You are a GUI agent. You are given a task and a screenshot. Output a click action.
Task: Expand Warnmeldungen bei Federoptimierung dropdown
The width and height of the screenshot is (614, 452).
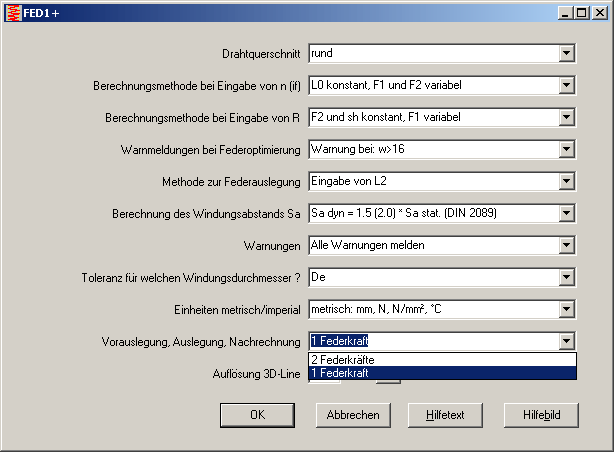566,150
